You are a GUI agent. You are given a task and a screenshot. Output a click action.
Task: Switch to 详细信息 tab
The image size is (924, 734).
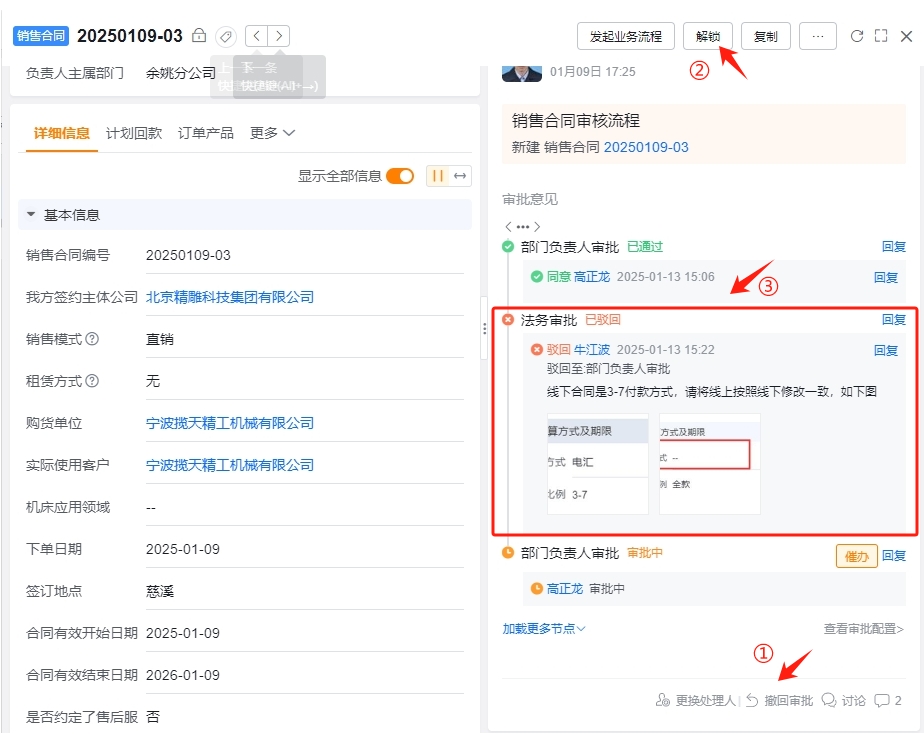tap(61, 133)
